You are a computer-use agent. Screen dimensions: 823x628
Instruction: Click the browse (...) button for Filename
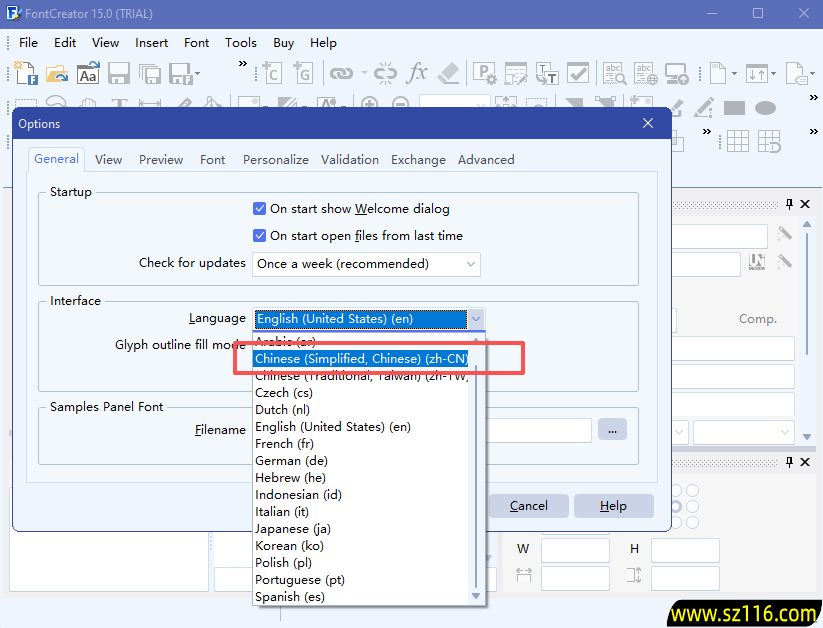pos(612,429)
